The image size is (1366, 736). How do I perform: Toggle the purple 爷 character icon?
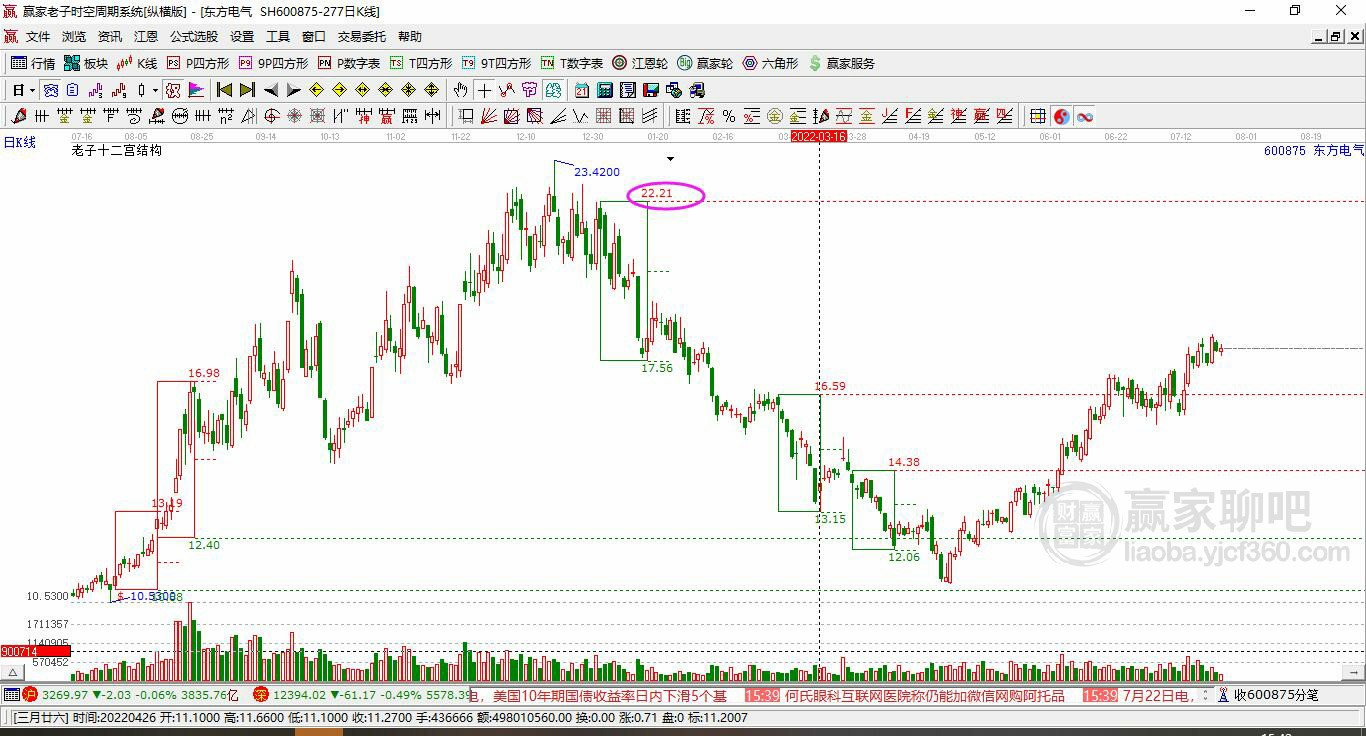(530, 90)
